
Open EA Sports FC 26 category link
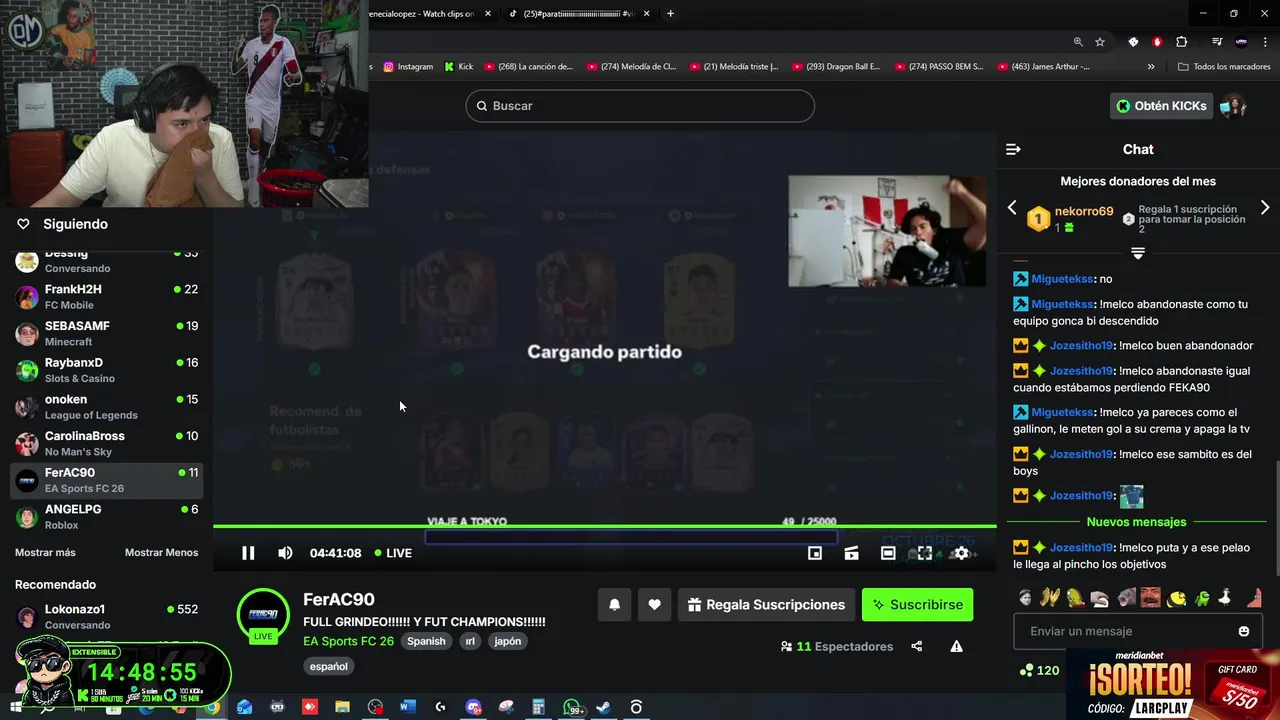(348, 641)
